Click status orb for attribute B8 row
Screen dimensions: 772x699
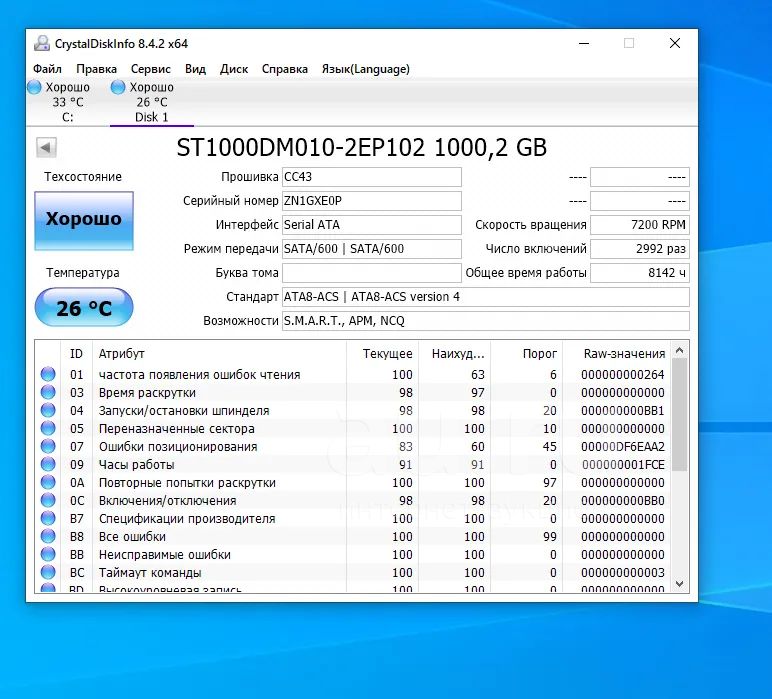click(48, 536)
